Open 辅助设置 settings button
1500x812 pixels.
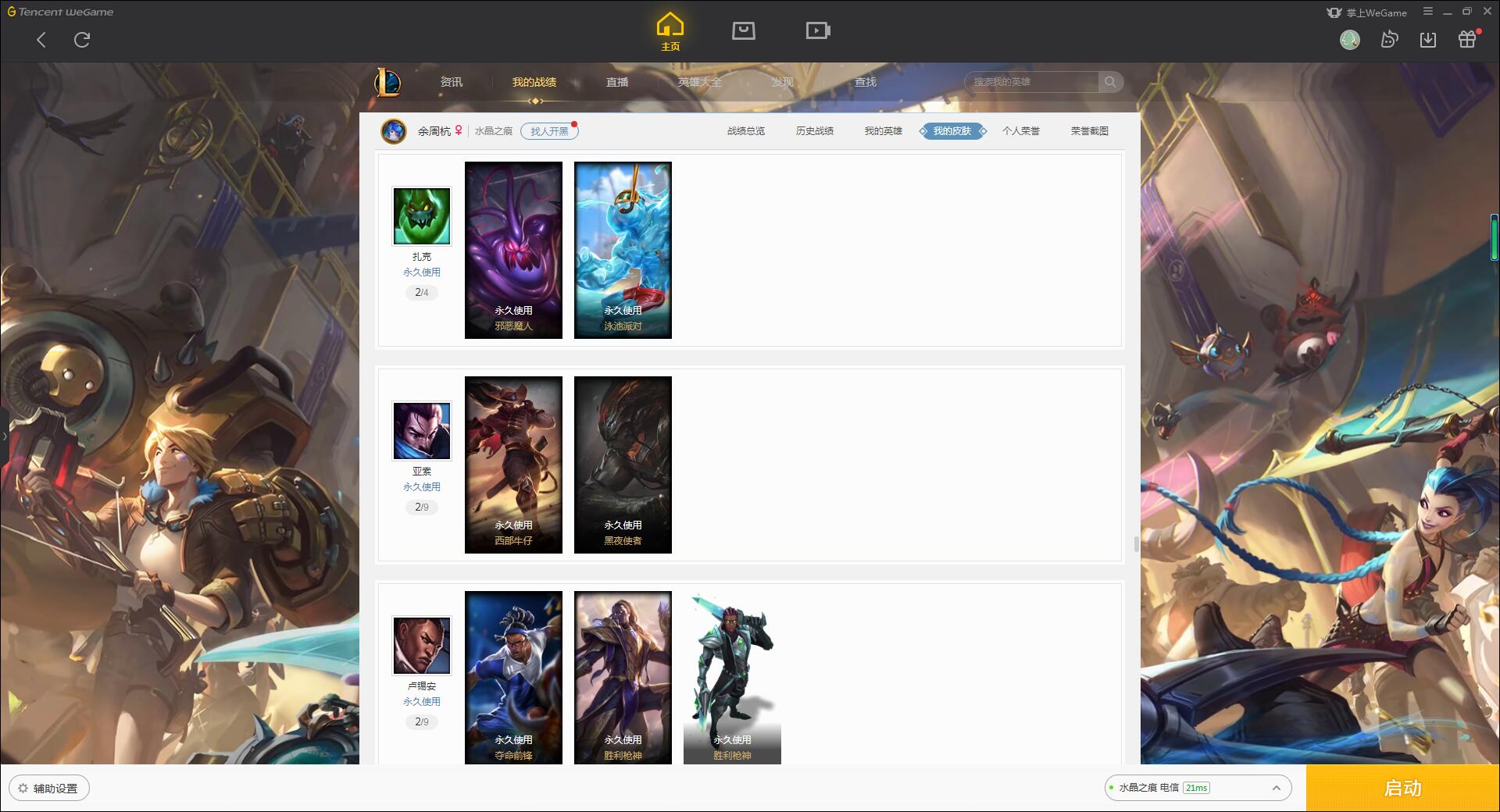pos(49,789)
